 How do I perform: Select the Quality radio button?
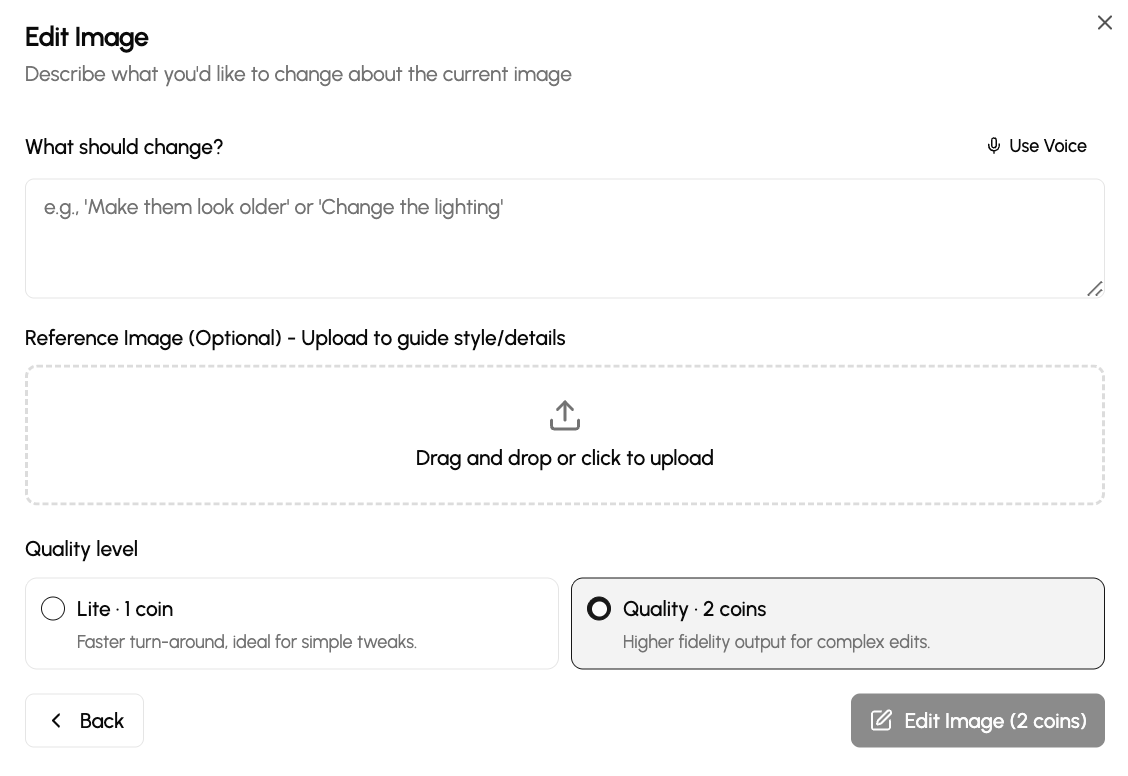(x=599, y=609)
